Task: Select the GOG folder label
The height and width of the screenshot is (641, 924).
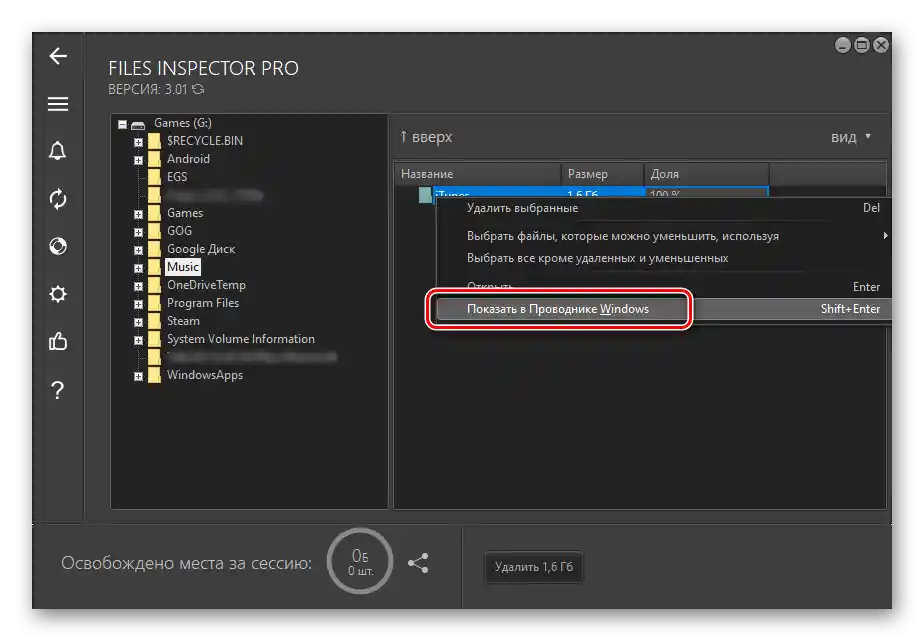Action: [179, 231]
